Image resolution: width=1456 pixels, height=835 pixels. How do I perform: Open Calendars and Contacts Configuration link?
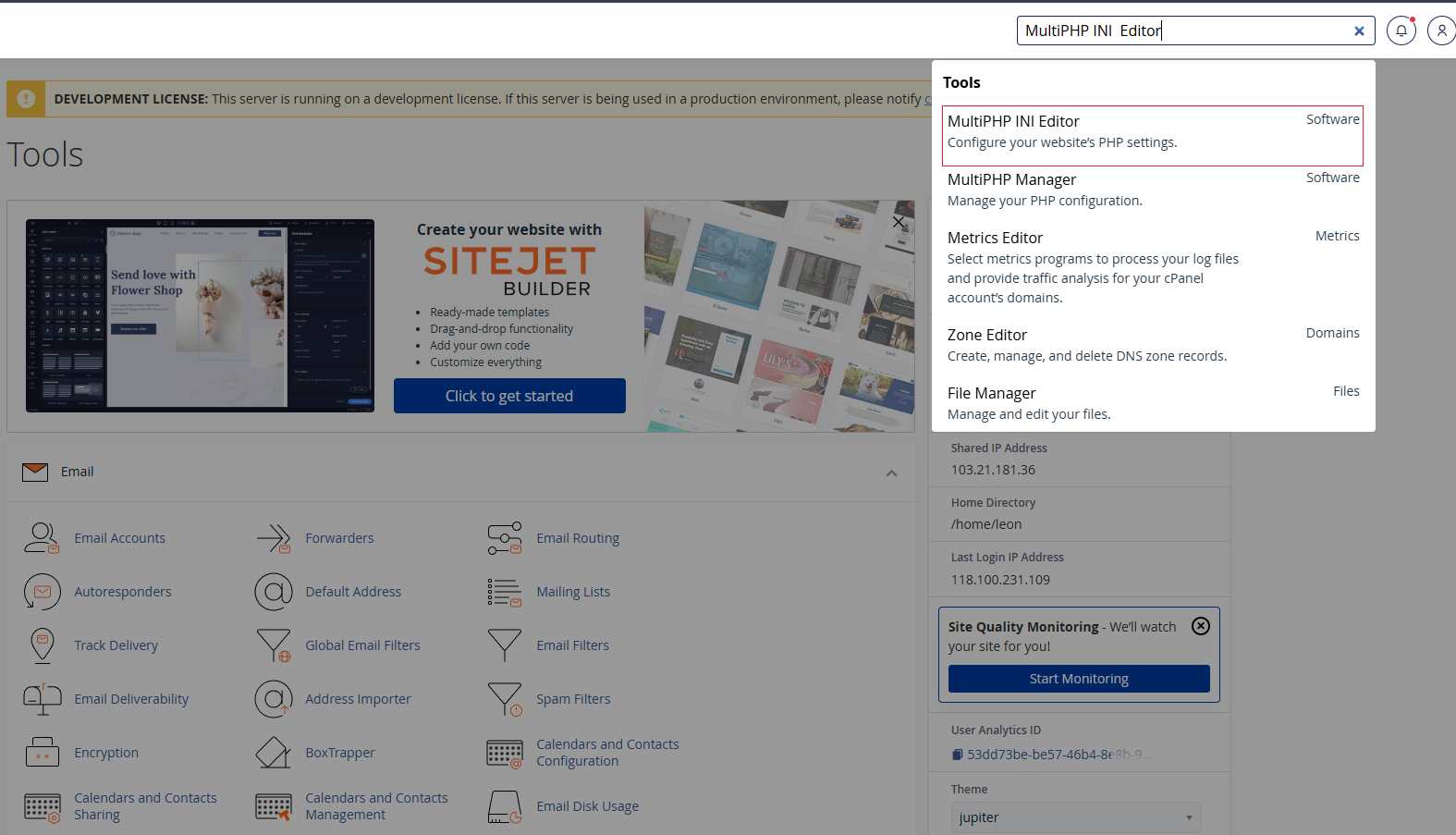pos(607,753)
